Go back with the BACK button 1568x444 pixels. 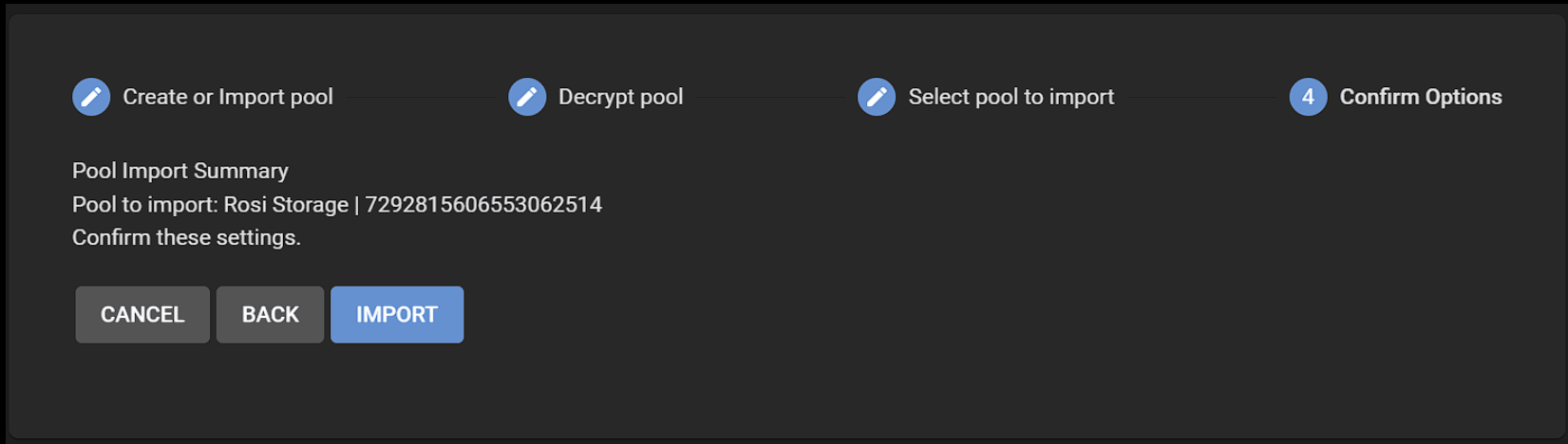point(271,315)
